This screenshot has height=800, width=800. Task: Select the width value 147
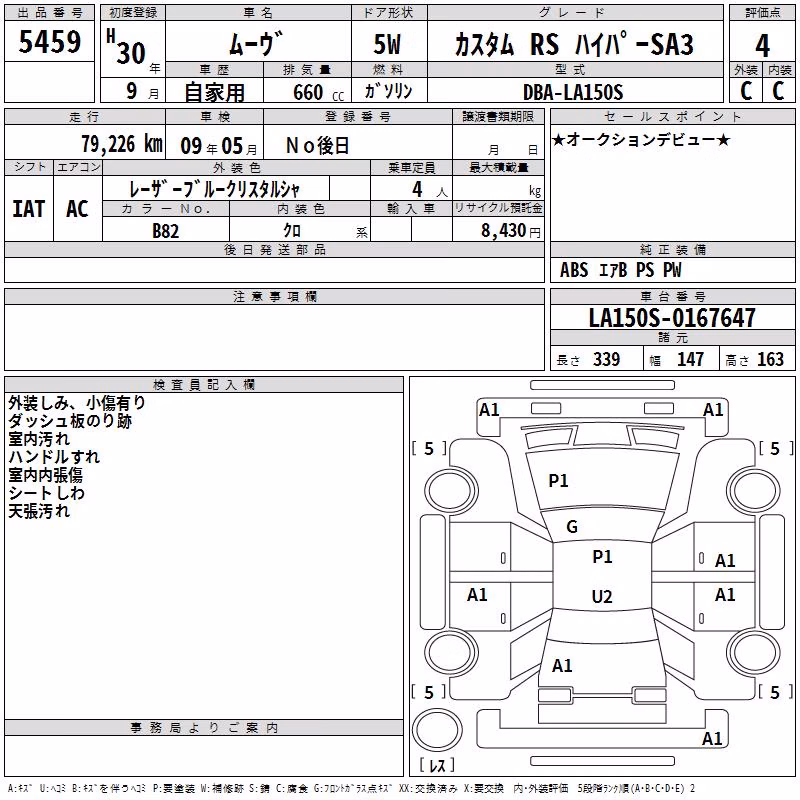click(x=690, y=359)
